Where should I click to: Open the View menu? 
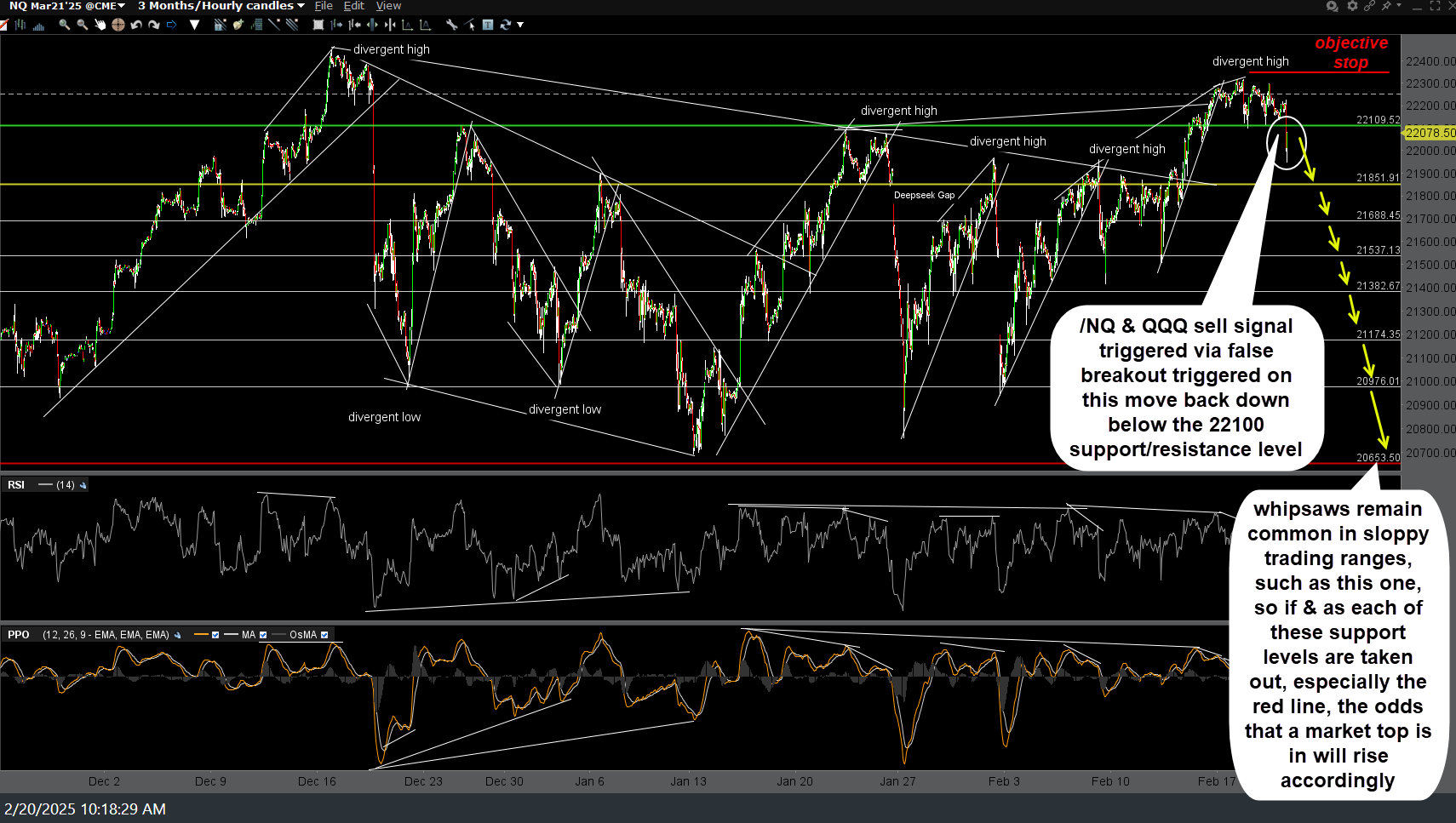point(388,6)
